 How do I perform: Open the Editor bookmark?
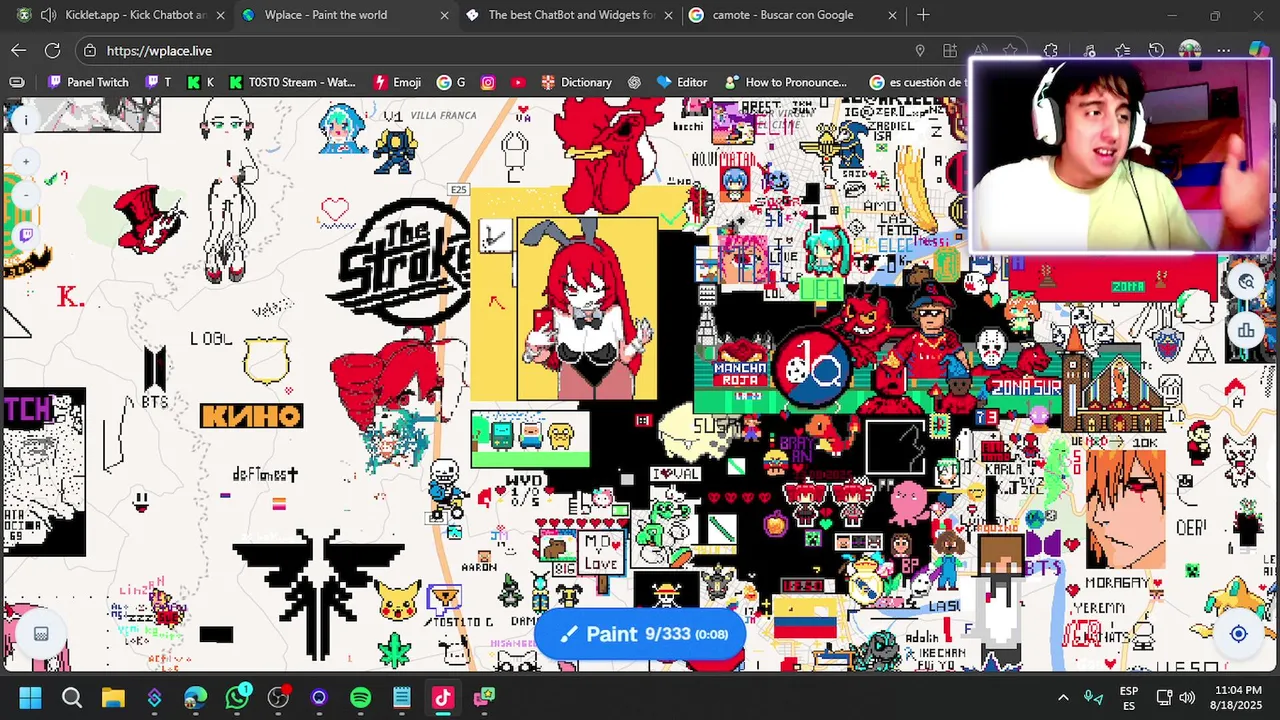click(681, 82)
